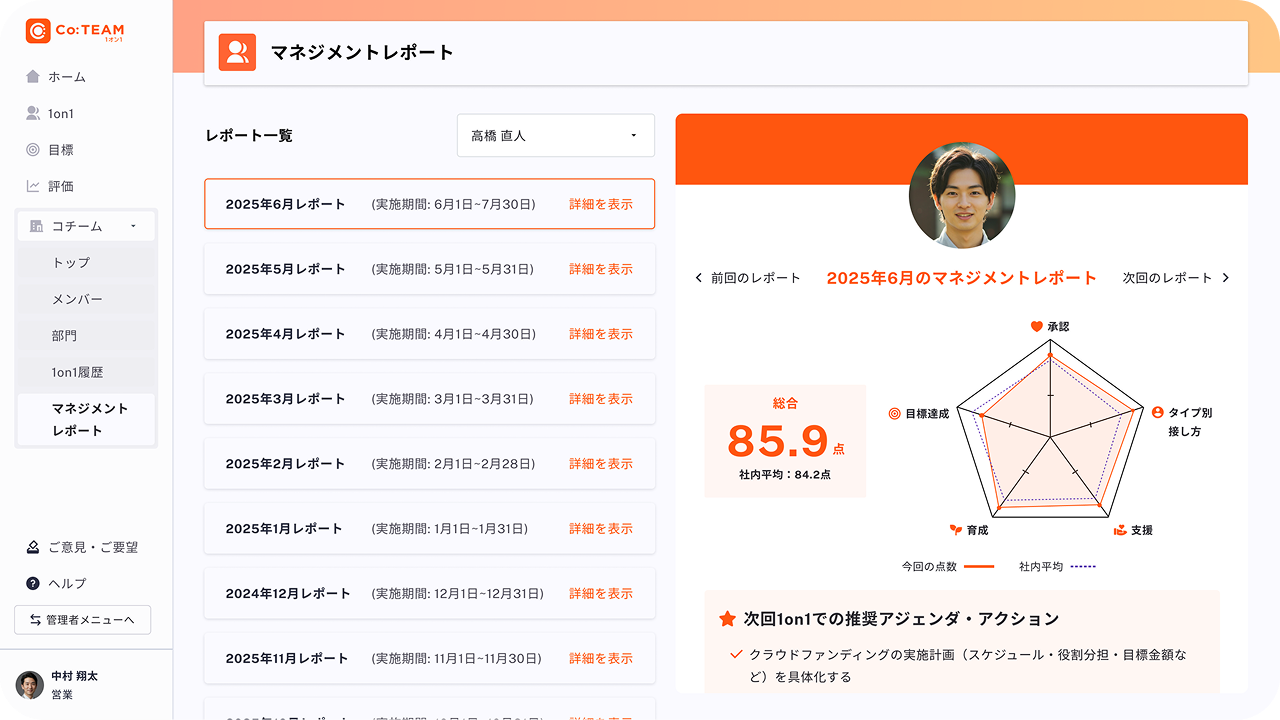Click the heart icon beside 承認
This screenshot has width=1280, height=720.
click(1038, 324)
